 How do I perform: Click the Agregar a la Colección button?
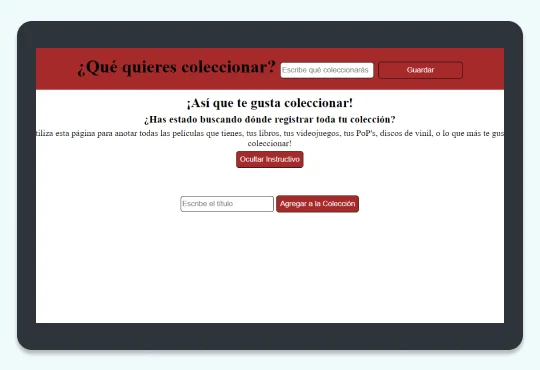[317, 204]
